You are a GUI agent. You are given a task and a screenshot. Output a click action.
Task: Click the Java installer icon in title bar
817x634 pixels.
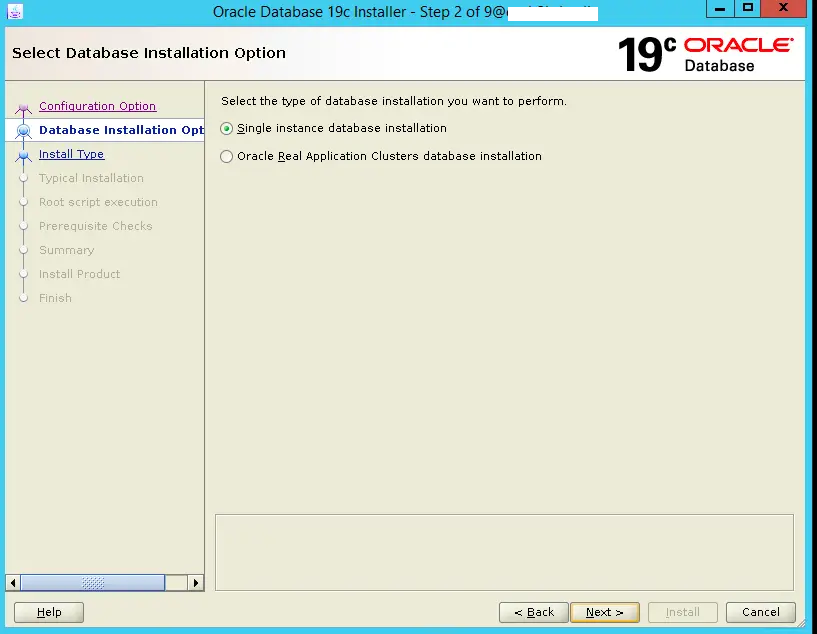[15, 11]
